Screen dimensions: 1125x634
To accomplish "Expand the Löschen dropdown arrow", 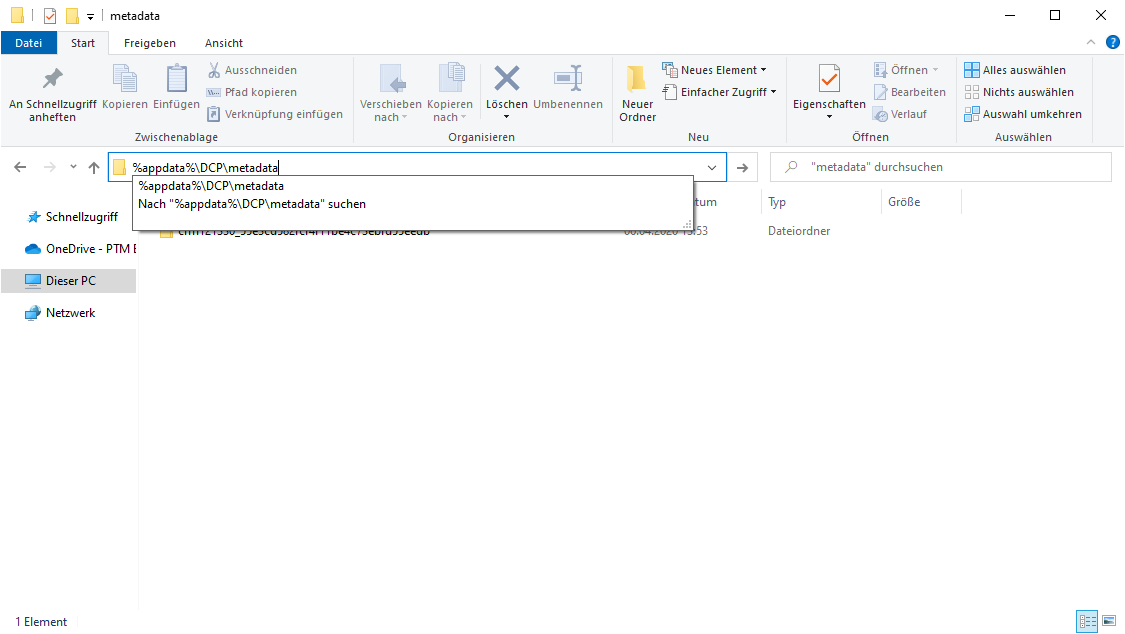I will [507, 117].
